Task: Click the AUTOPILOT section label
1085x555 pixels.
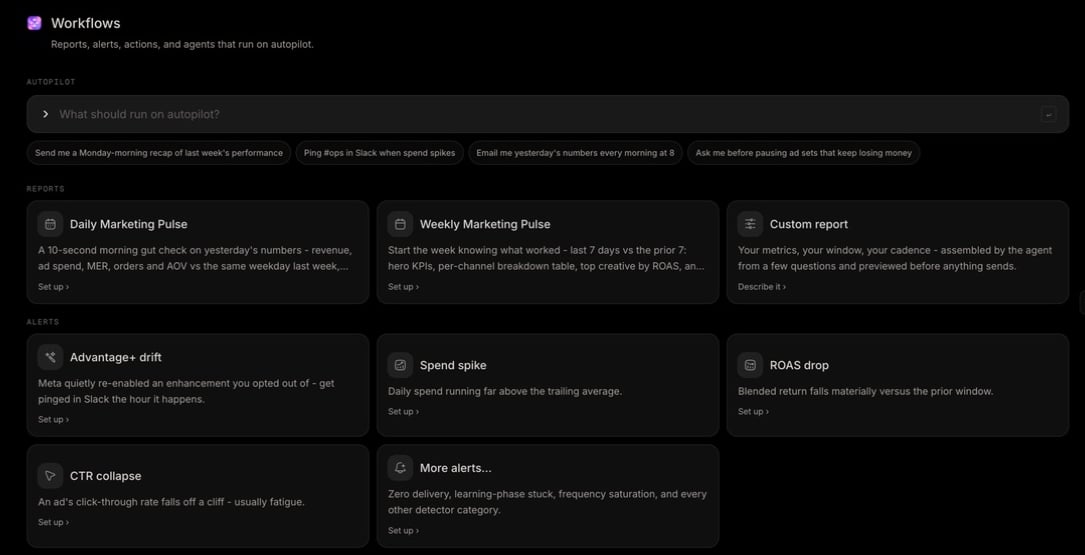Action: pos(51,82)
